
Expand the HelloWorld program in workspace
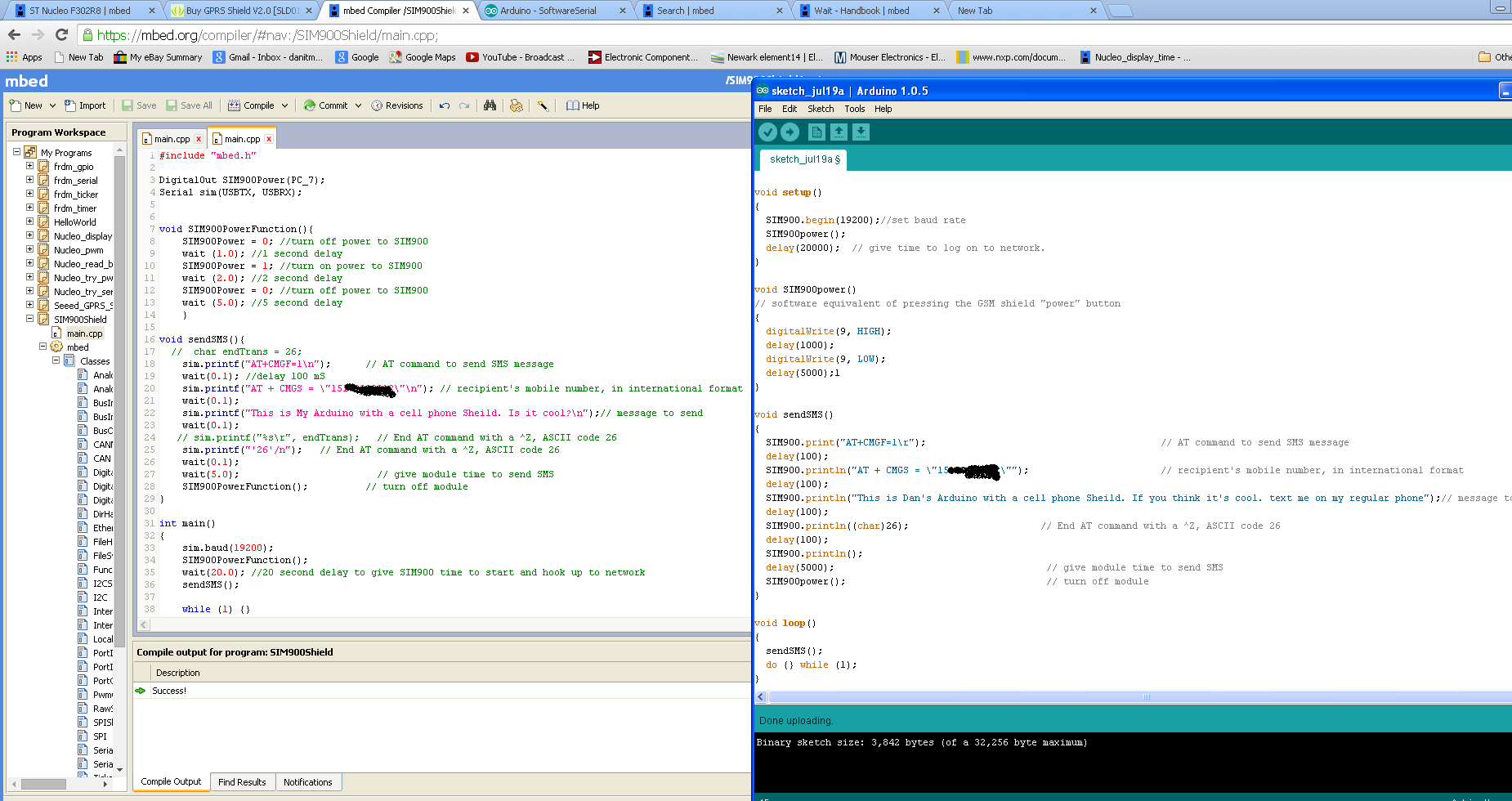click(x=29, y=222)
